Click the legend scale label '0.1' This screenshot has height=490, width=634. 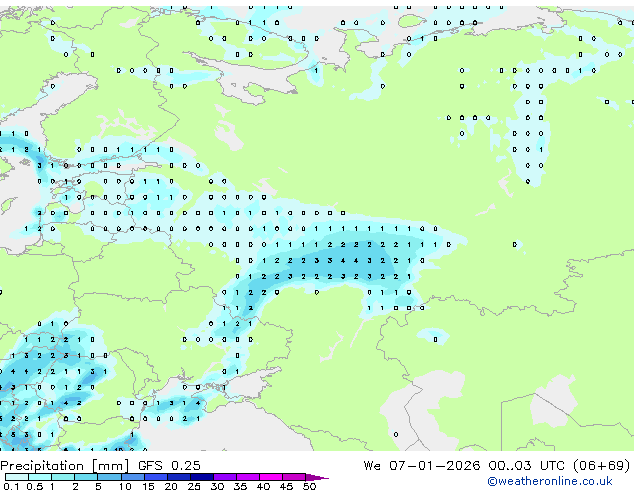click(11, 486)
